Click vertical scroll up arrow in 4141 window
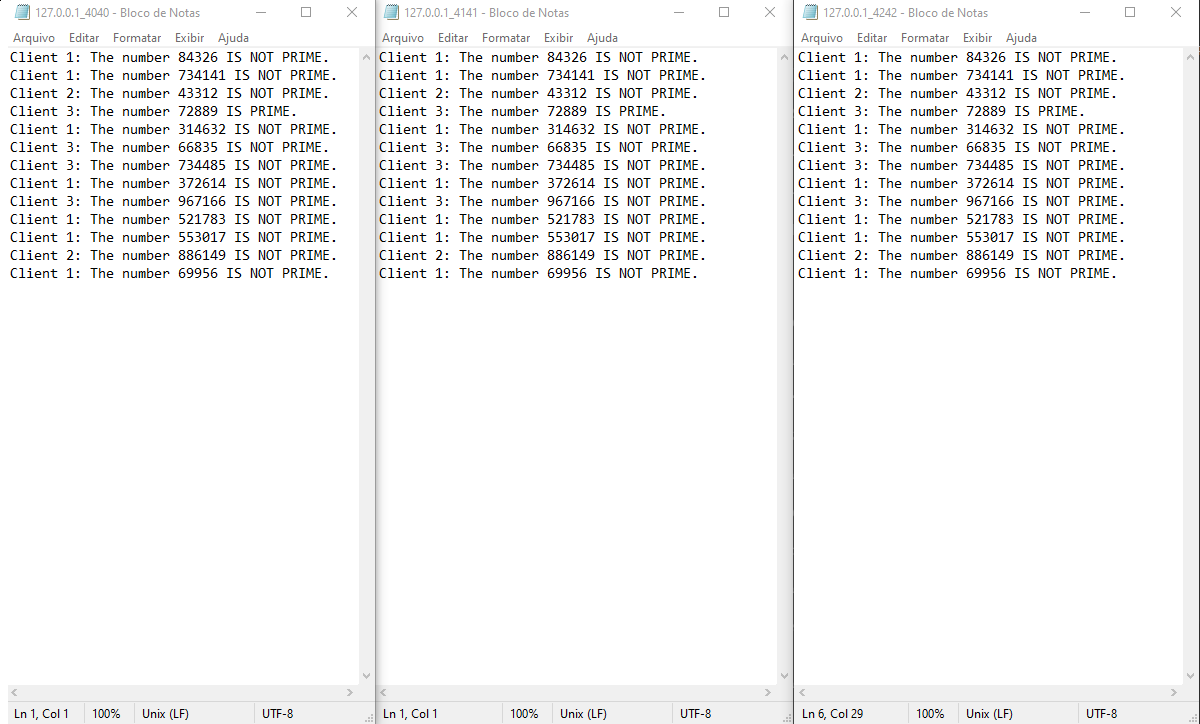 coord(784,56)
